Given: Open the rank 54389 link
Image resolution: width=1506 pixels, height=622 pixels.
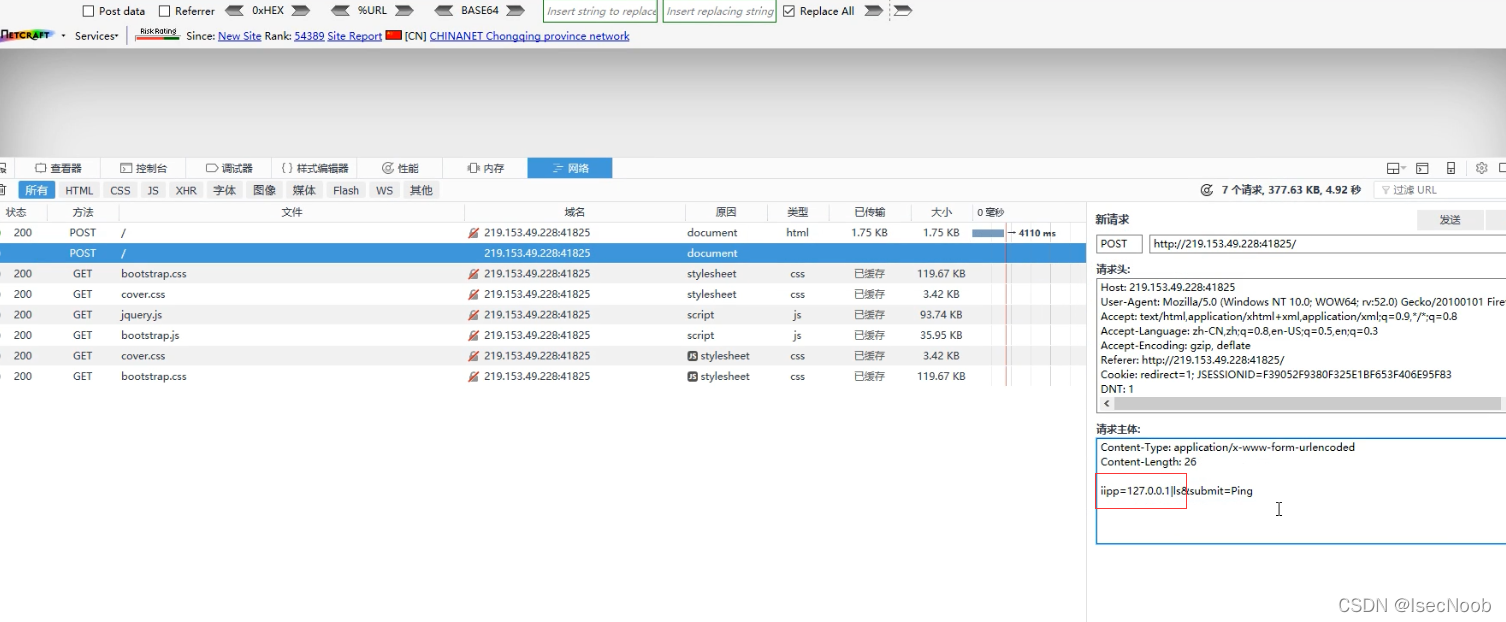Looking at the screenshot, I should coord(309,36).
